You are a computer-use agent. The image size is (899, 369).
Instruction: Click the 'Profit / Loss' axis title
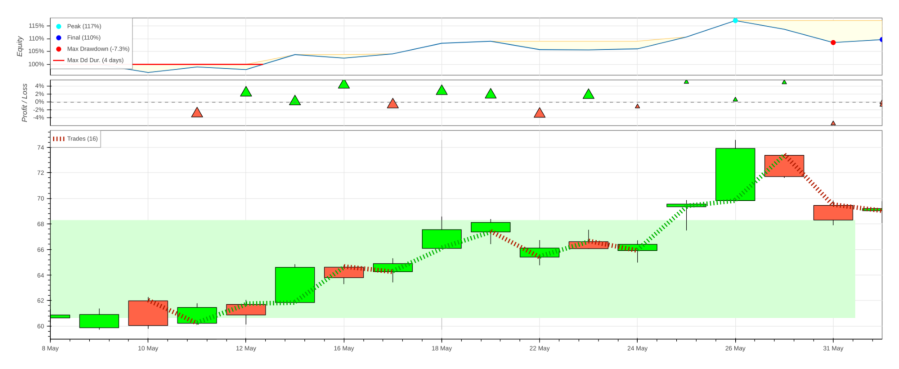25,103
